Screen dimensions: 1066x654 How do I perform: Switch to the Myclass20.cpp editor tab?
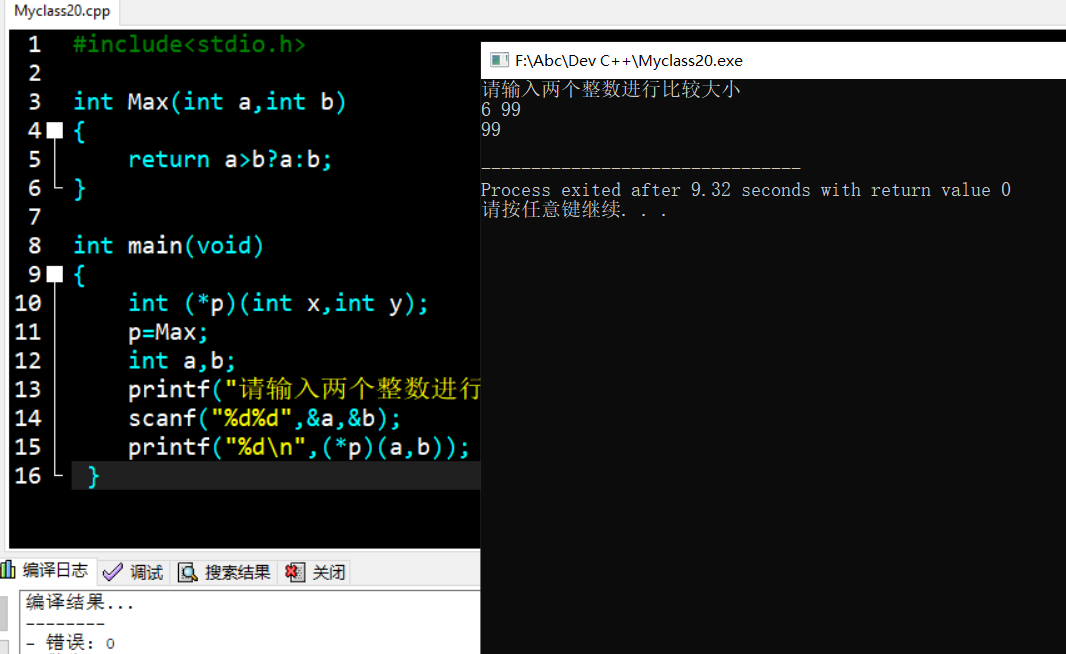tap(62, 11)
